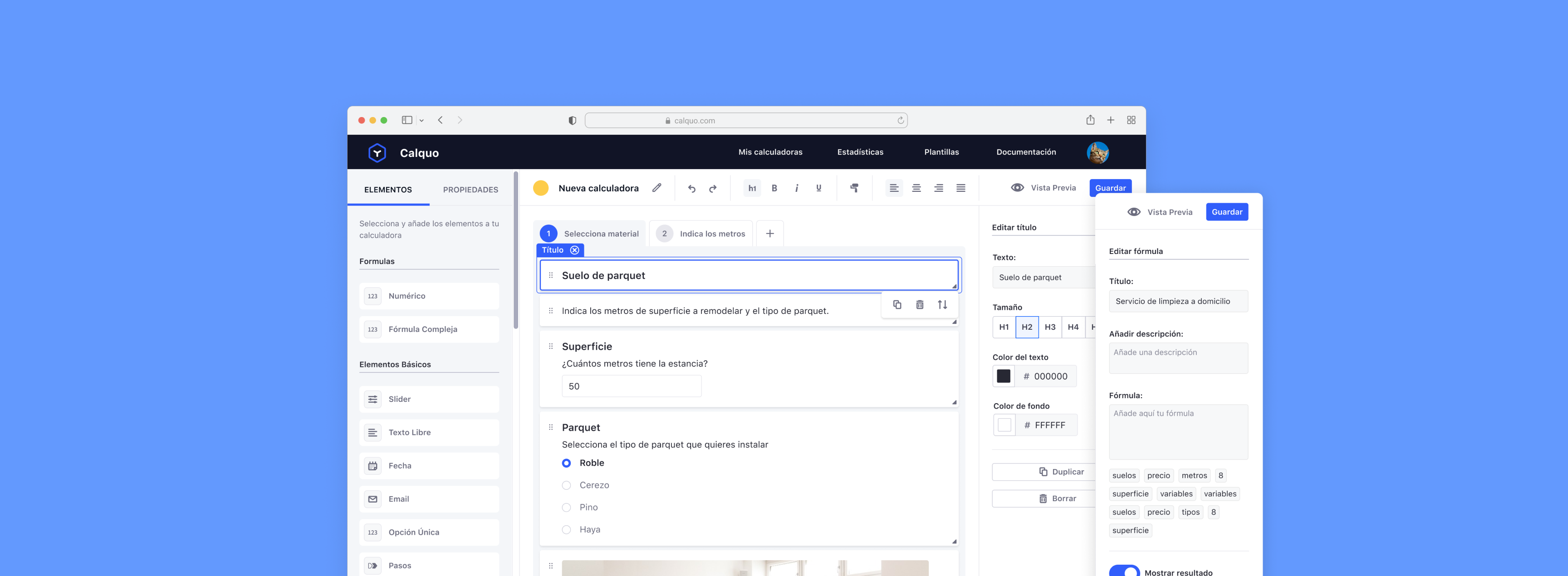Image resolution: width=1568 pixels, height=576 pixels.
Task: Add the Fórmula Compleja element
Action: pyautogui.click(x=429, y=329)
